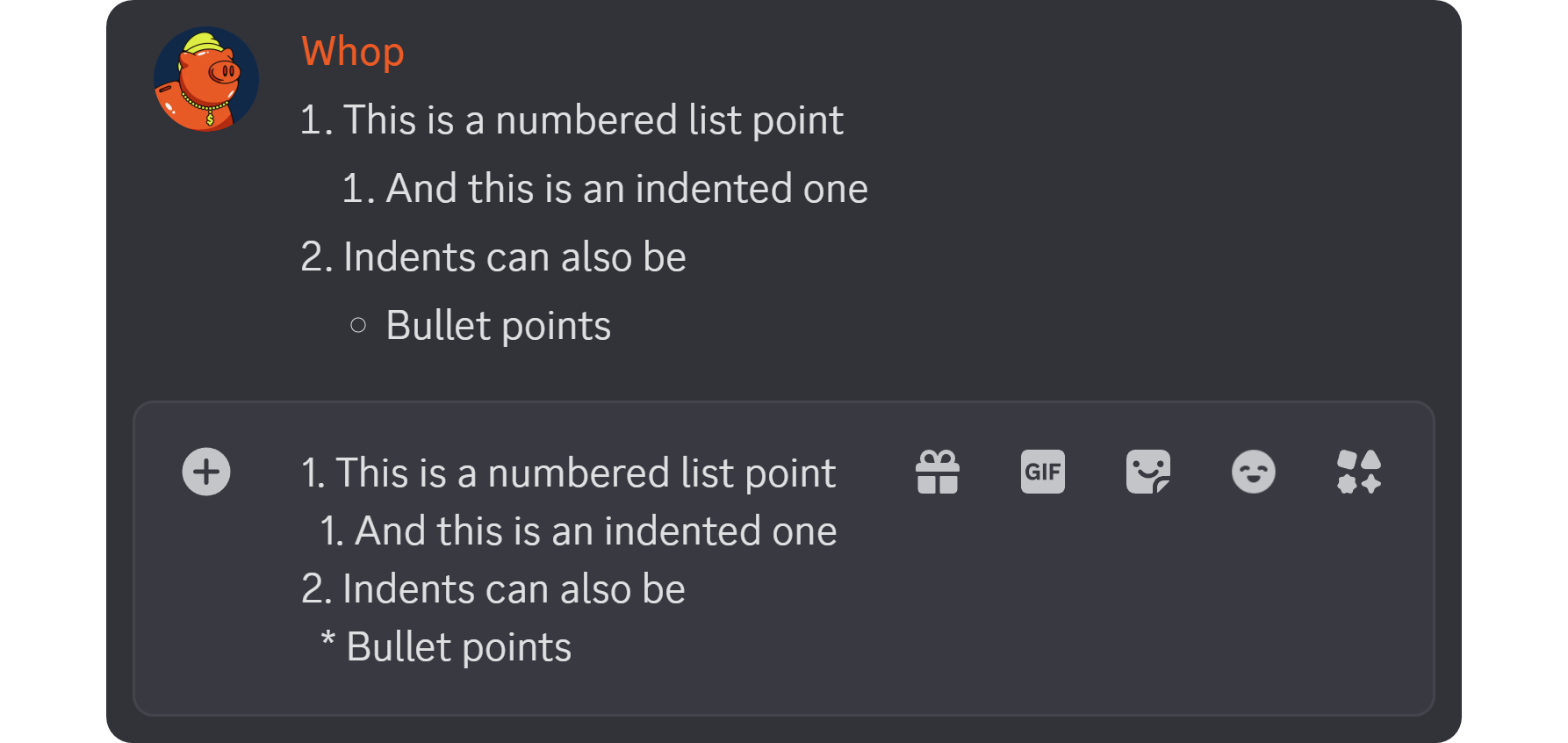Click the gift icon at the composer's right side

pyautogui.click(x=938, y=472)
